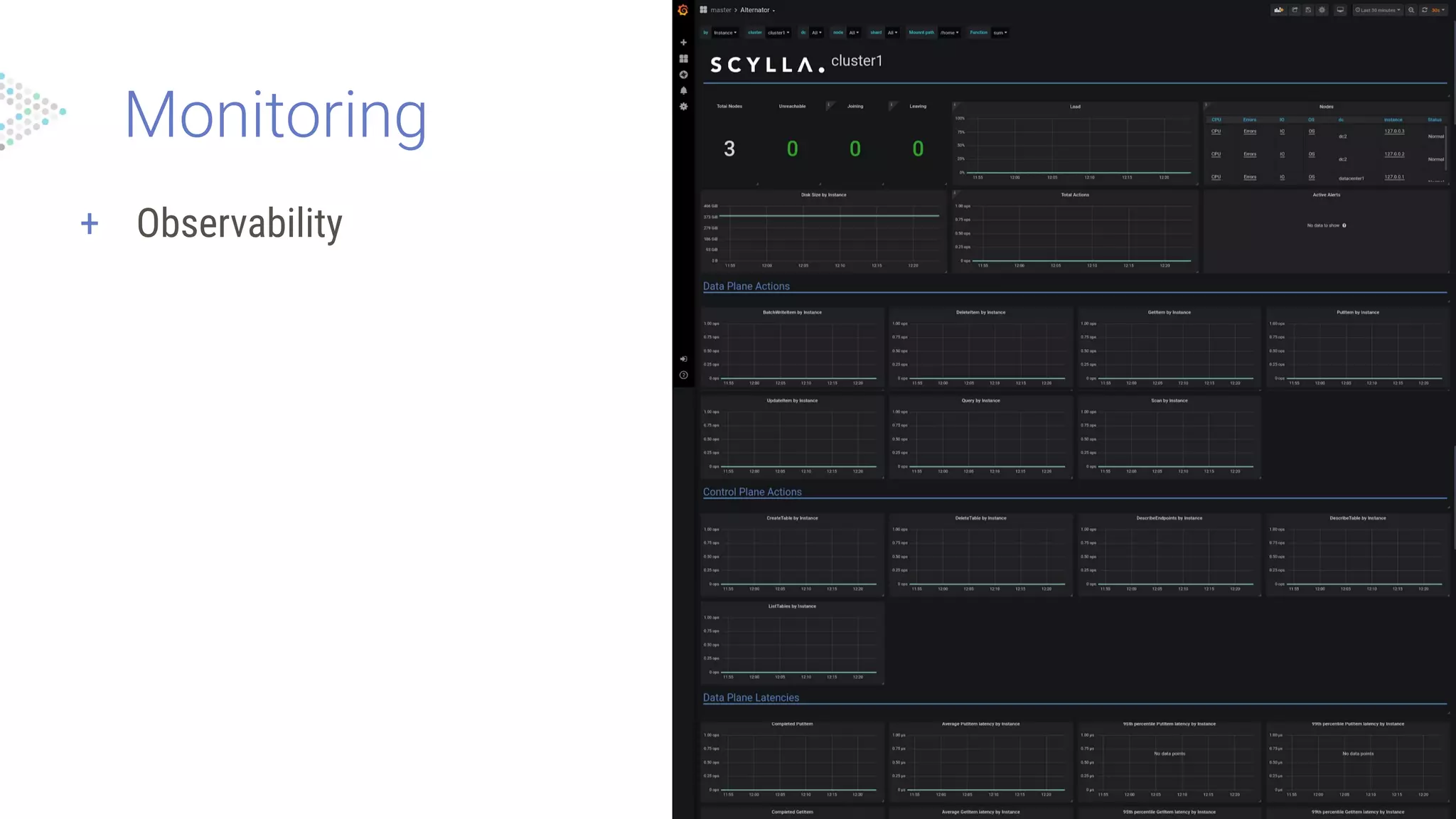Open the 'by Instance' dropdown
The image size is (1456, 819).
725,33
